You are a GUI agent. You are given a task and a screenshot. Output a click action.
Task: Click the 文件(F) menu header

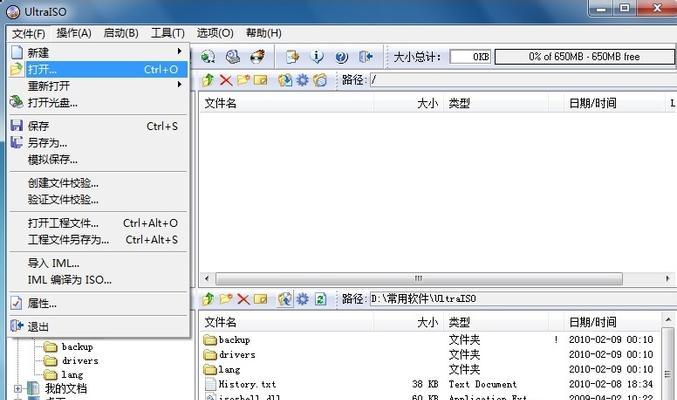[x=28, y=33]
